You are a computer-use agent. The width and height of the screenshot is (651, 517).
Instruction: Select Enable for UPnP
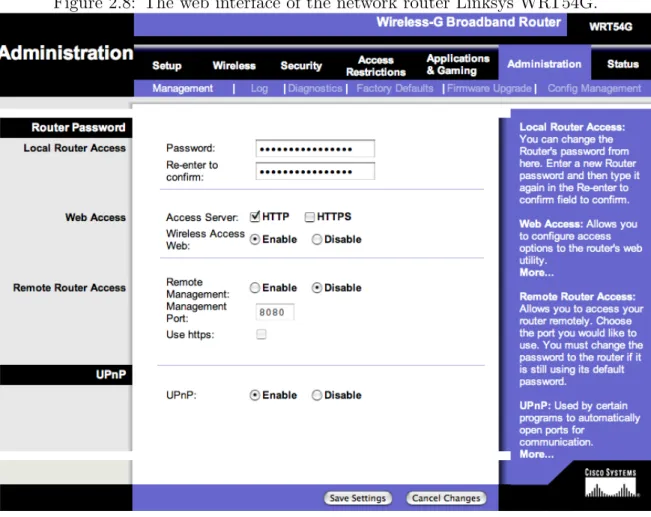tap(255, 395)
